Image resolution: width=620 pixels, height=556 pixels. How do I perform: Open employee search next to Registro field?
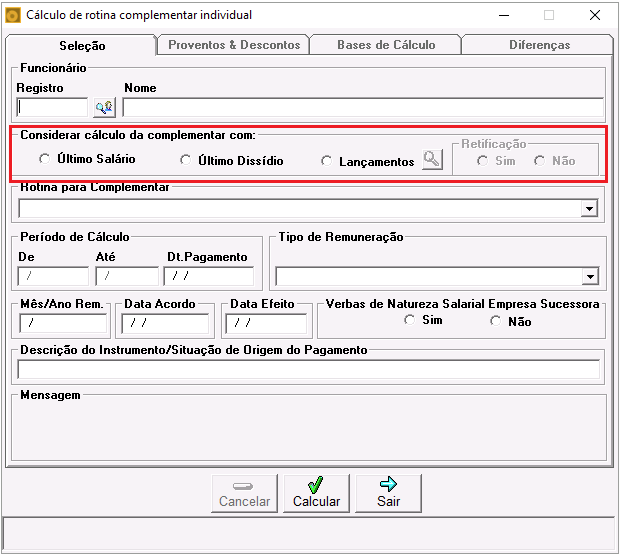[104, 107]
